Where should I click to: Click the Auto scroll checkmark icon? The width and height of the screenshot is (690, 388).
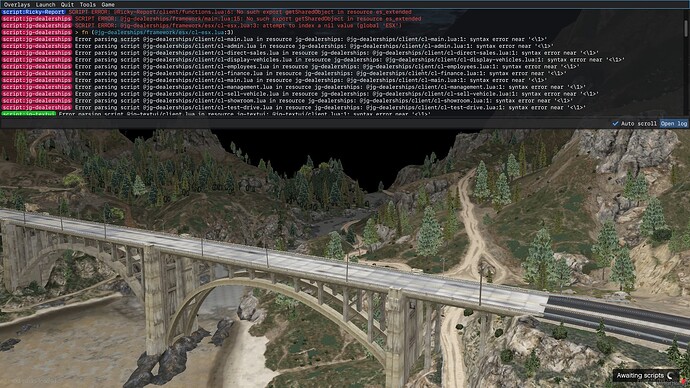coord(615,124)
